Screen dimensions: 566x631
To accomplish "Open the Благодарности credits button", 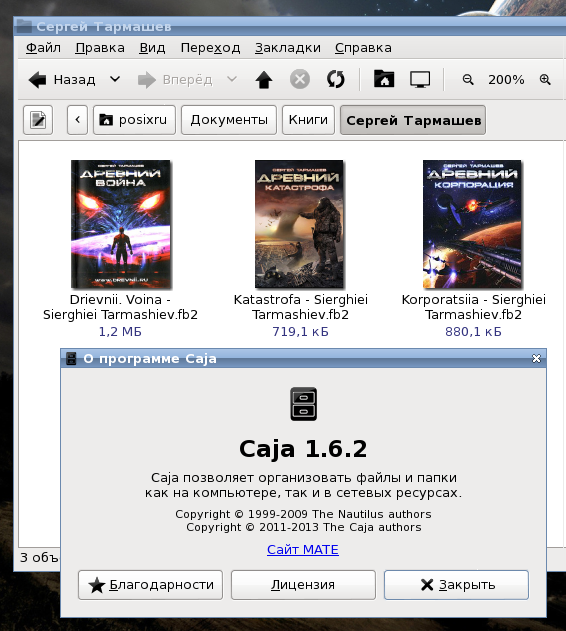I will click(x=150, y=585).
